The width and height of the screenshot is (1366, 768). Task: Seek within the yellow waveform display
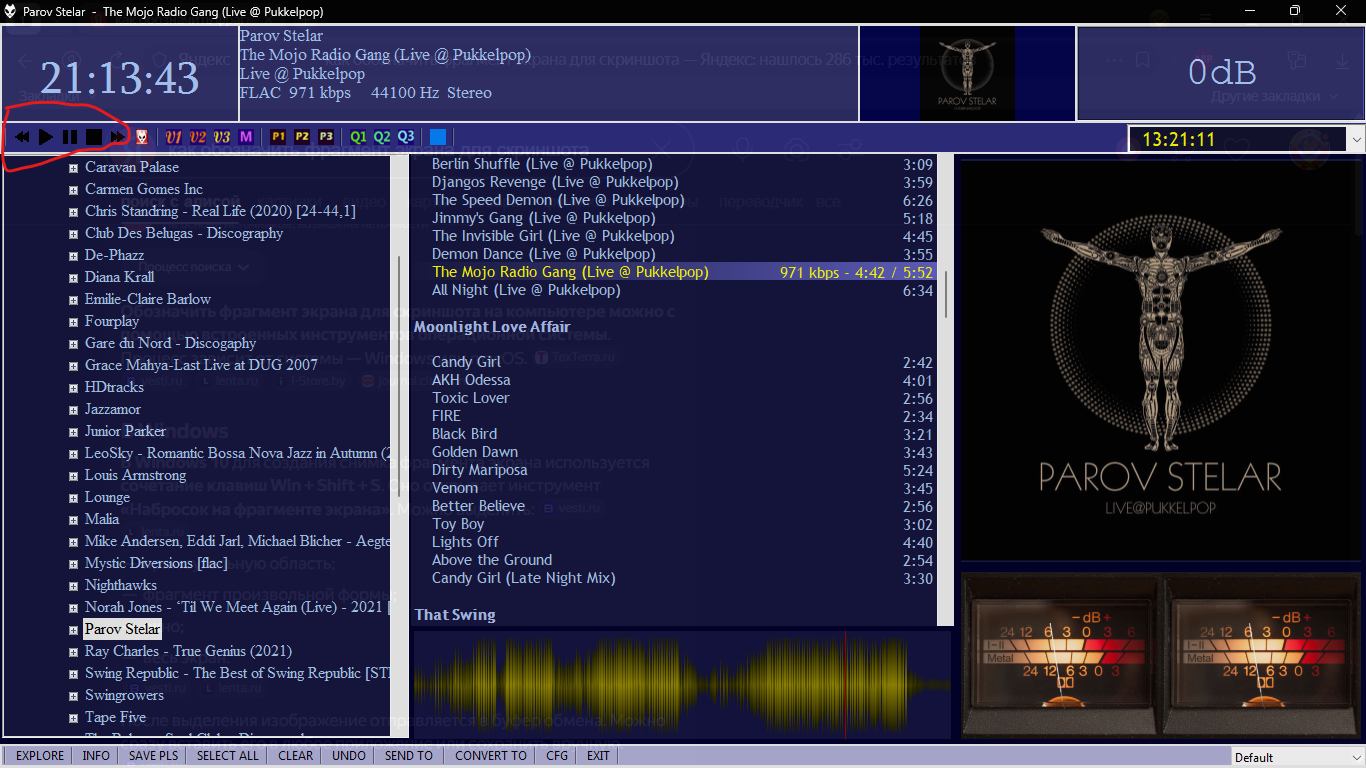coord(680,684)
